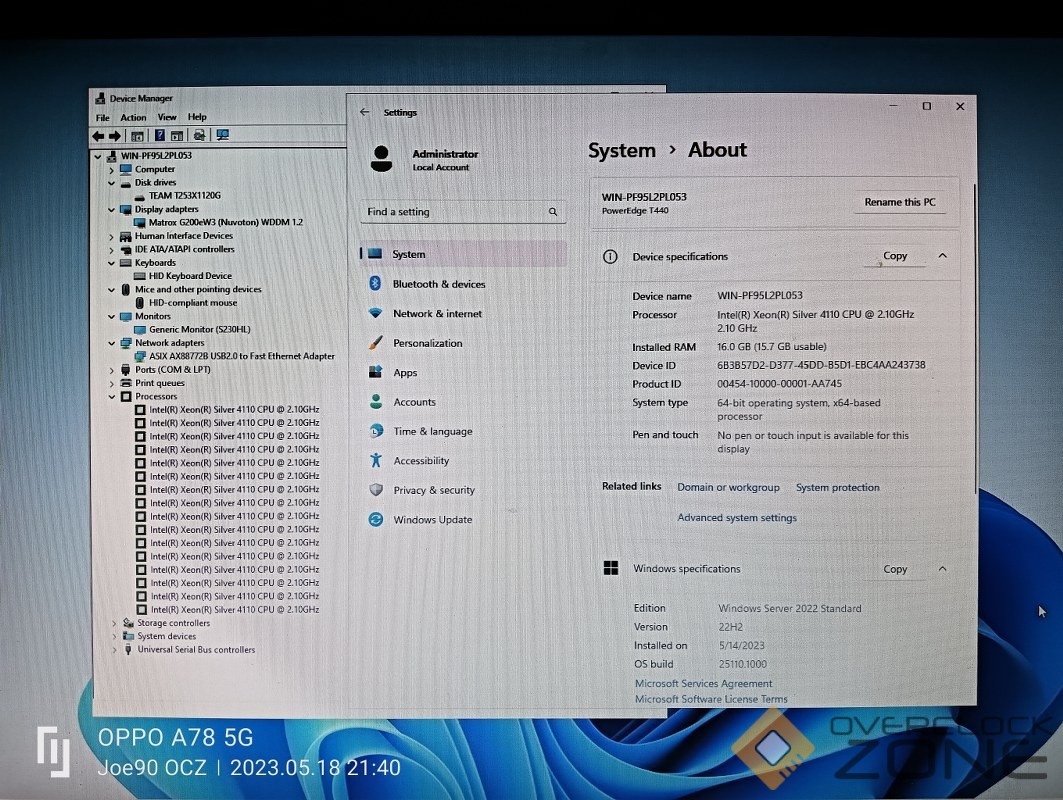This screenshot has height=800, width=1063.
Task: Click the Forward arrow in Device Manager toolbar
Action: pos(115,136)
